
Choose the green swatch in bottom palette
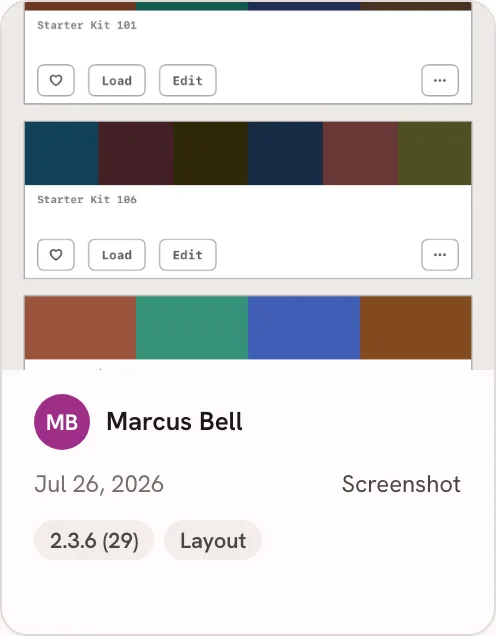[192, 328]
